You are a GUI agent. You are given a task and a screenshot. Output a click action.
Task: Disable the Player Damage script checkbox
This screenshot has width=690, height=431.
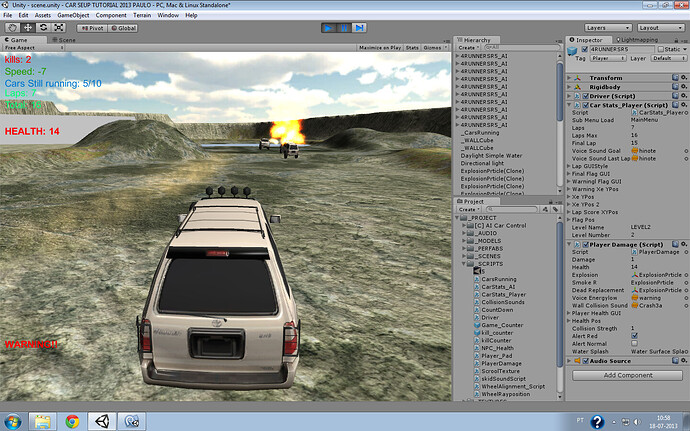coord(586,244)
